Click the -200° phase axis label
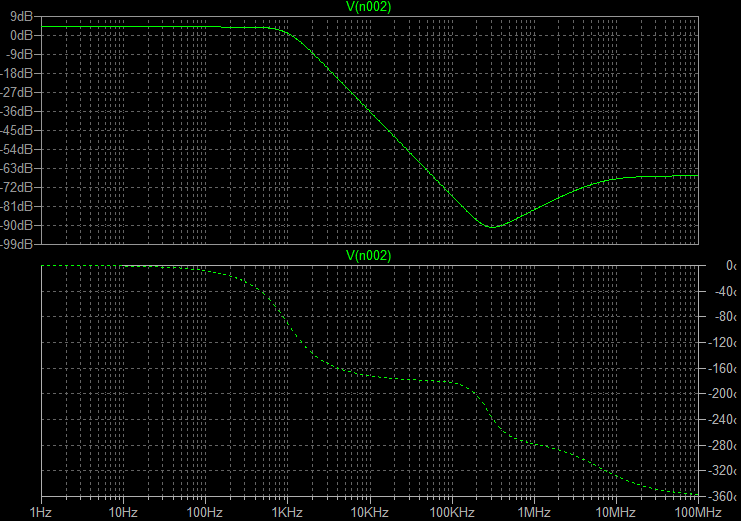 (722, 394)
